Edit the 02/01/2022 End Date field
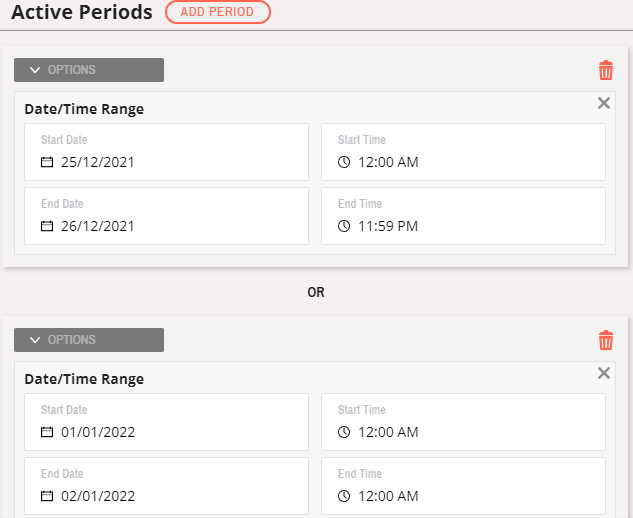The height and width of the screenshot is (518, 633). 166,486
